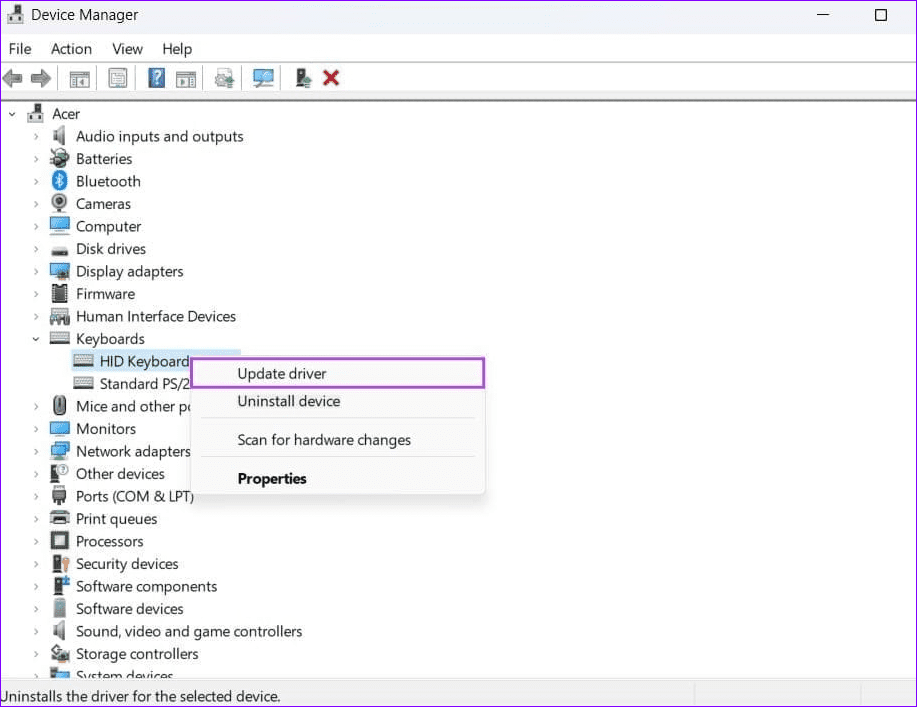Expand the Ports (COM & LPT) category
917x707 pixels.
coord(36,496)
